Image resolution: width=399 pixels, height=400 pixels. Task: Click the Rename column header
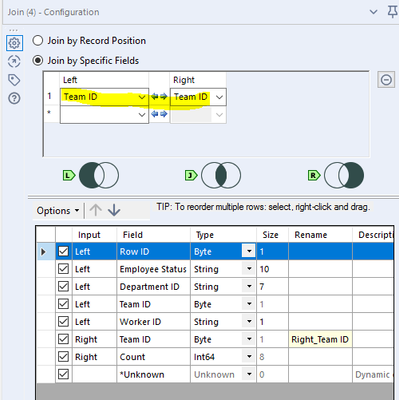click(320, 235)
